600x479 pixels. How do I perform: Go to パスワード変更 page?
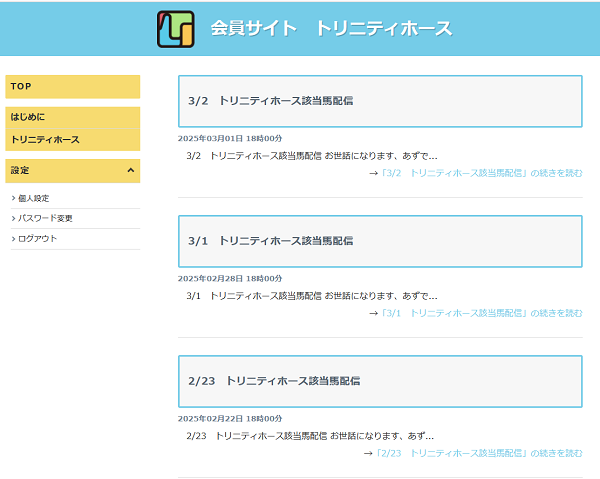(44, 218)
